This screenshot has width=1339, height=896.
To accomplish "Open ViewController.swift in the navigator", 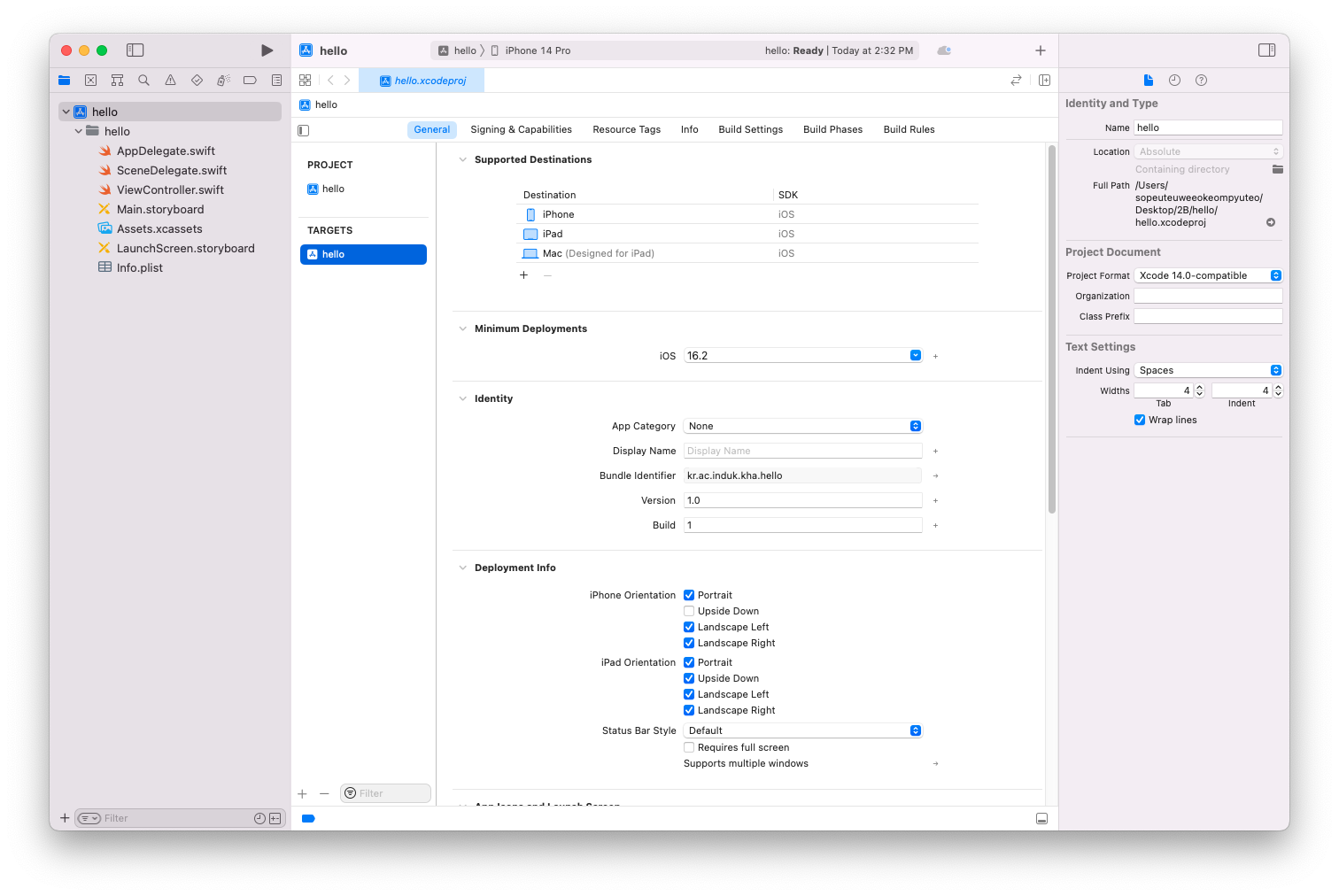I will click(170, 189).
